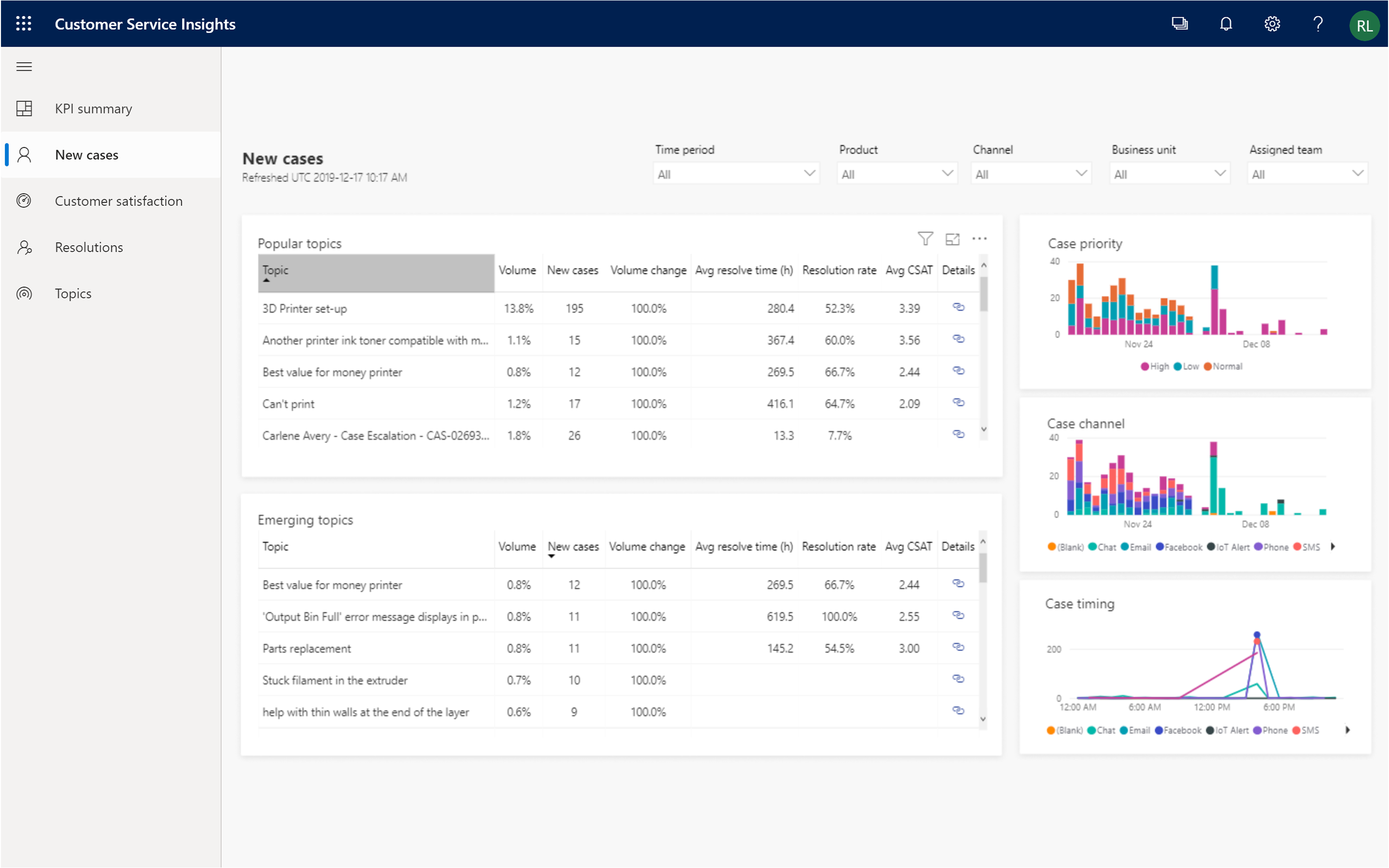Open details link for Emerging Best value printer
Screen dimensions: 1389x868
pyautogui.click(x=958, y=583)
